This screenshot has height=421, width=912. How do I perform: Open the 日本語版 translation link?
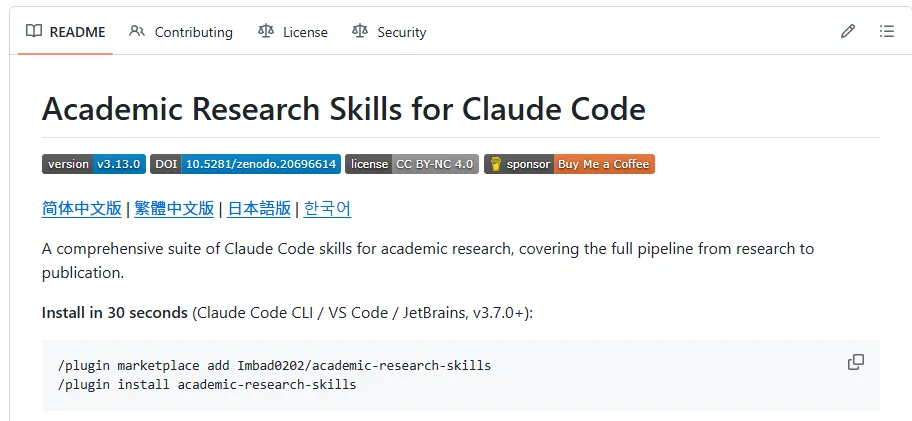point(259,208)
